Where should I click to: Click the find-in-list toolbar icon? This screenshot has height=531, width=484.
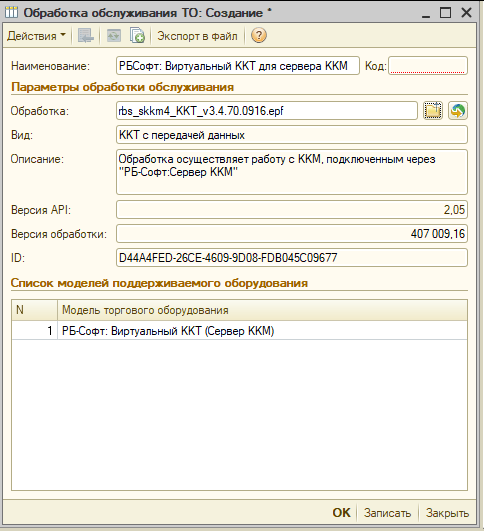[x=86, y=36]
